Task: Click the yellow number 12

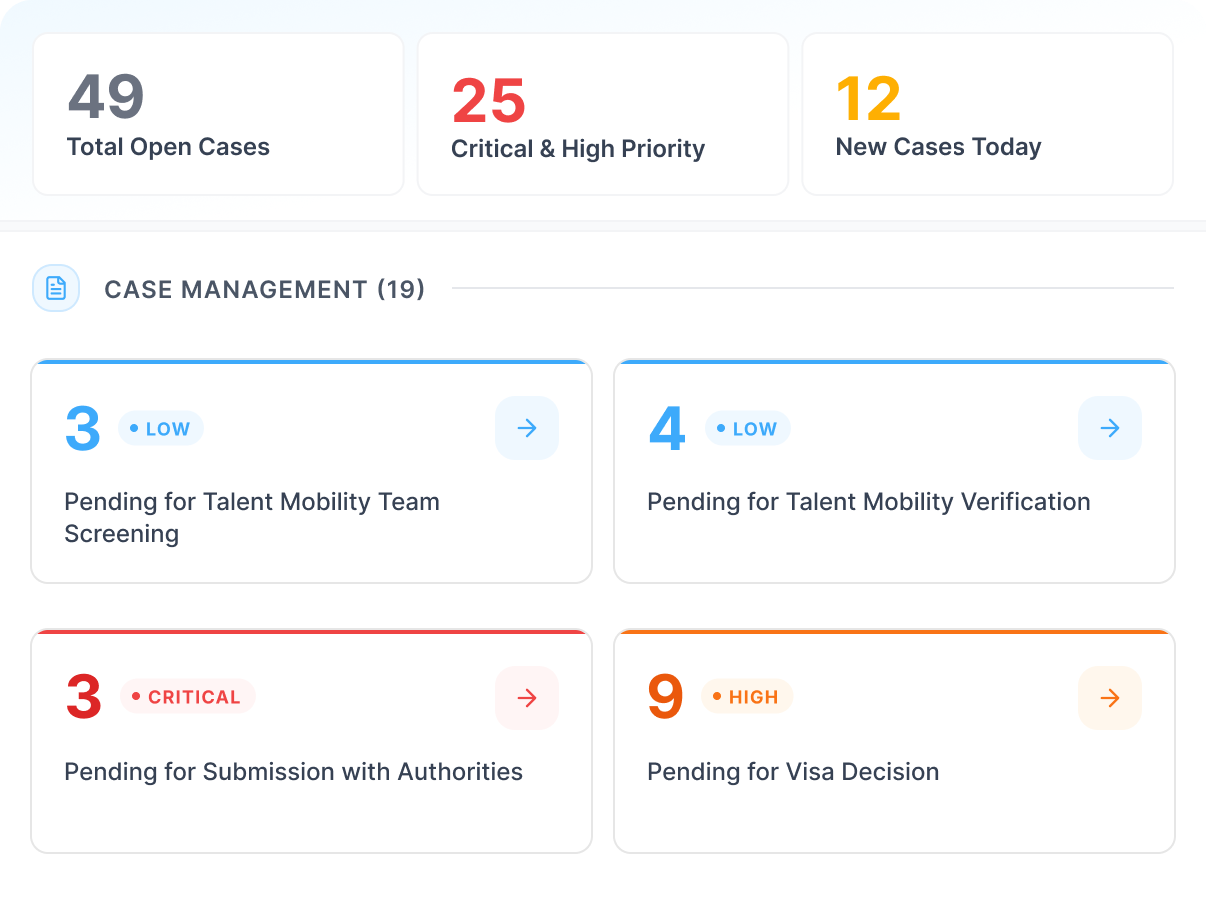Action: point(868,98)
